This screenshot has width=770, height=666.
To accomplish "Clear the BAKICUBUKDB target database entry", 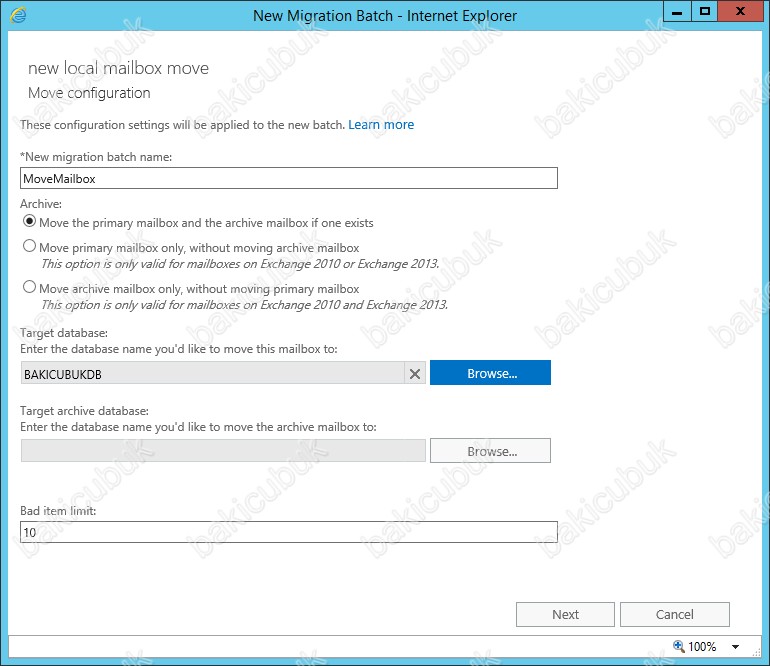I will pos(415,373).
